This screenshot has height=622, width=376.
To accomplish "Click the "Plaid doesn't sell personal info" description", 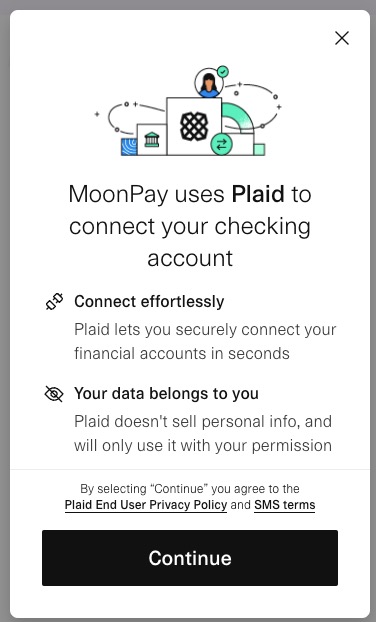I will (203, 434).
